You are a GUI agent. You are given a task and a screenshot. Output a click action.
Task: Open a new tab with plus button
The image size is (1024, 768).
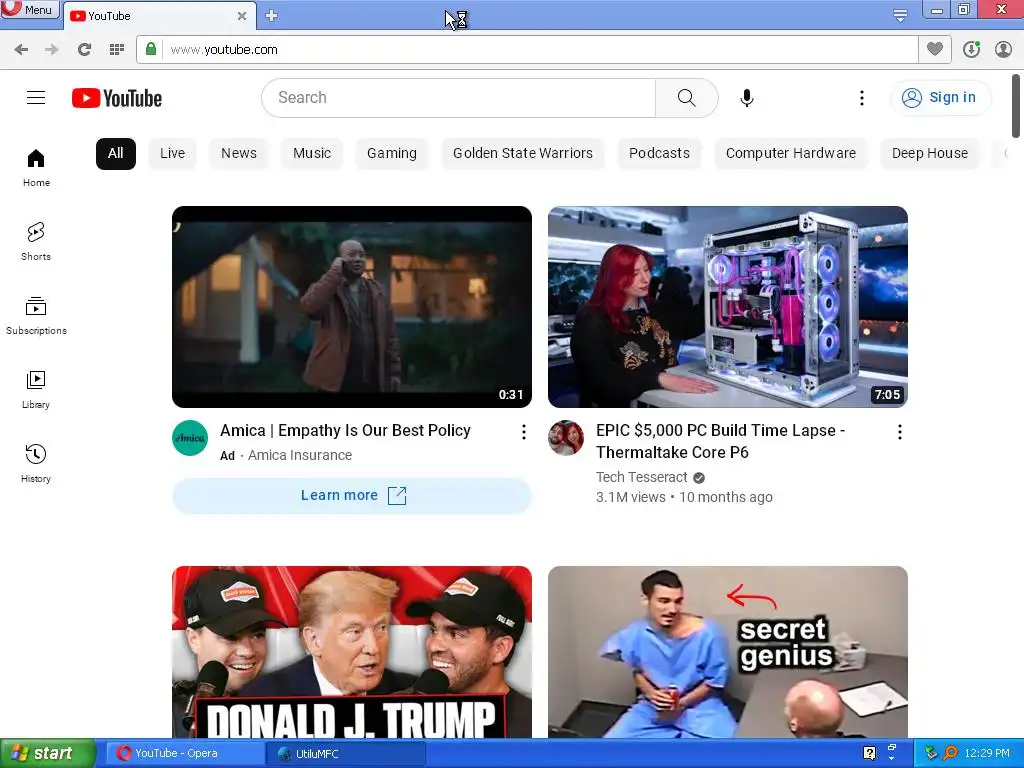[272, 16]
